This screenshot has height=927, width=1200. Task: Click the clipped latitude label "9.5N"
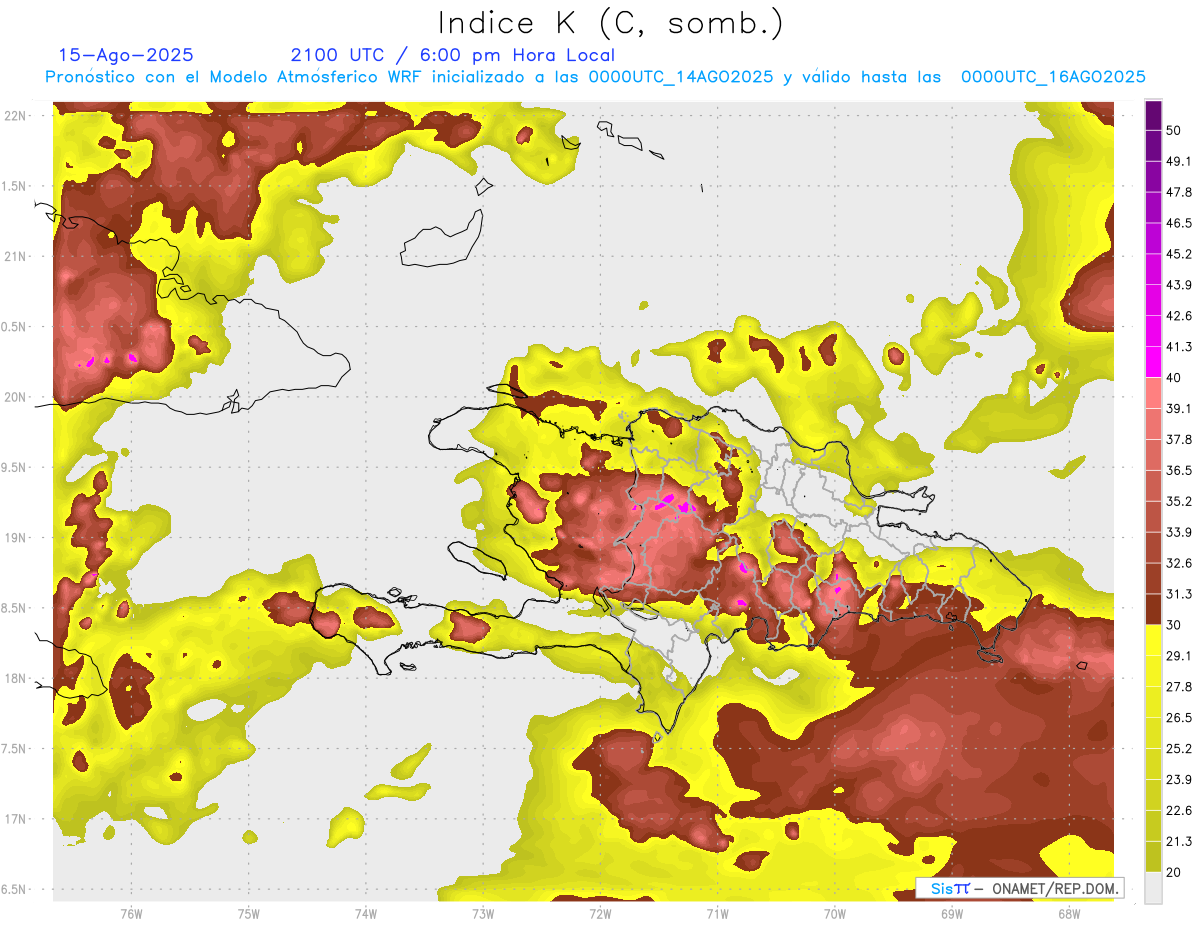click(14, 467)
